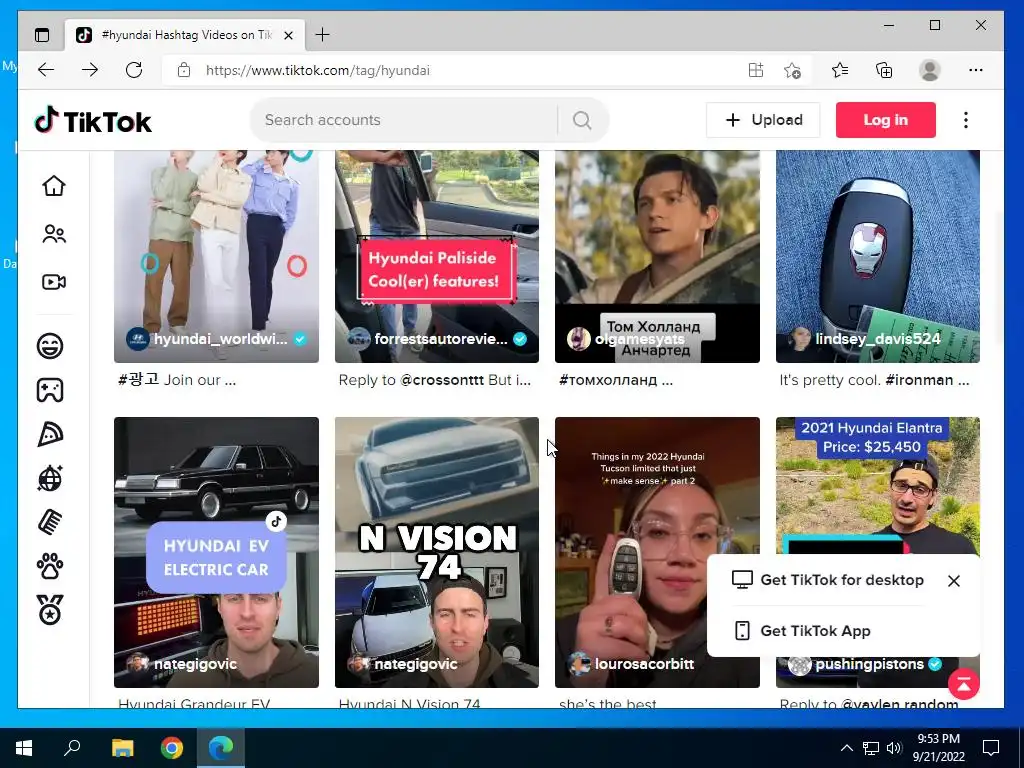Show hidden system tray icons
Screen dimensions: 1024x768
pyautogui.click(x=846, y=748)
